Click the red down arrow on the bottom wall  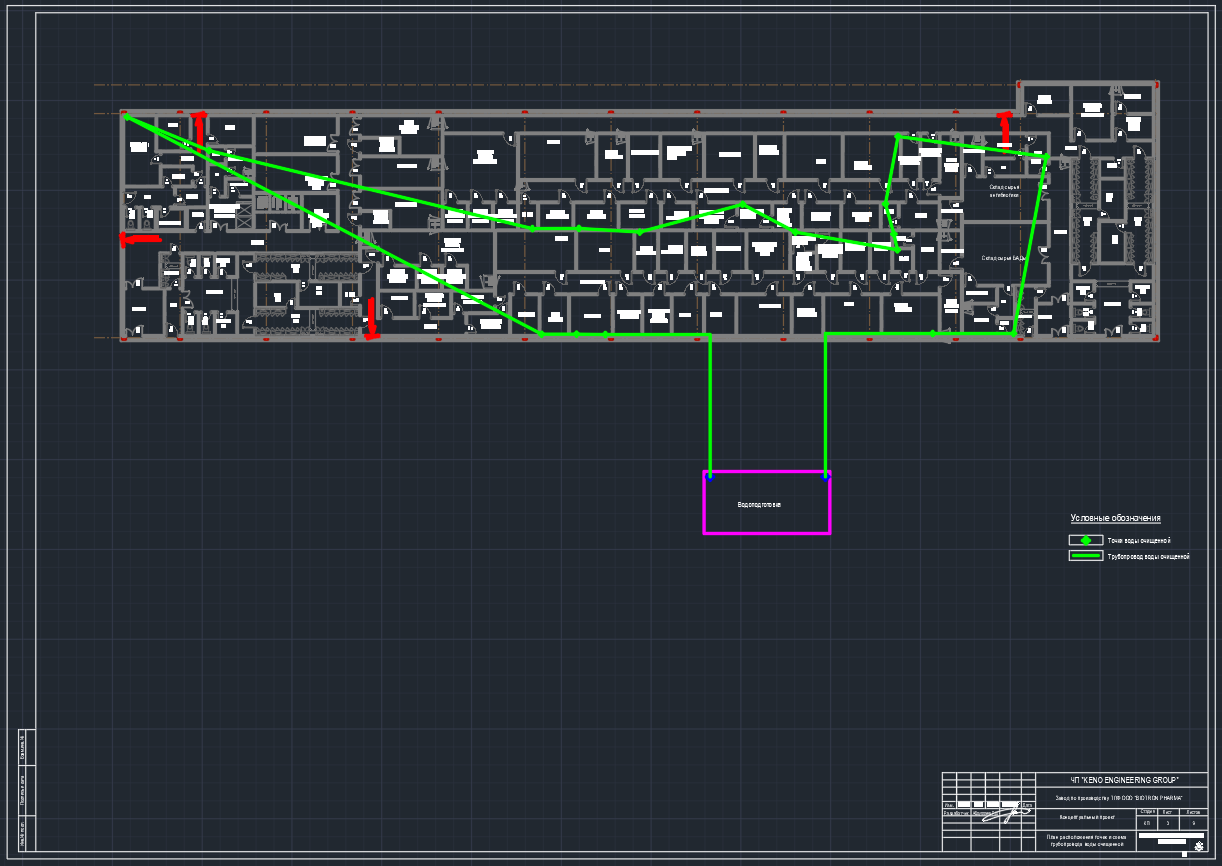click(x=371, y=318)
